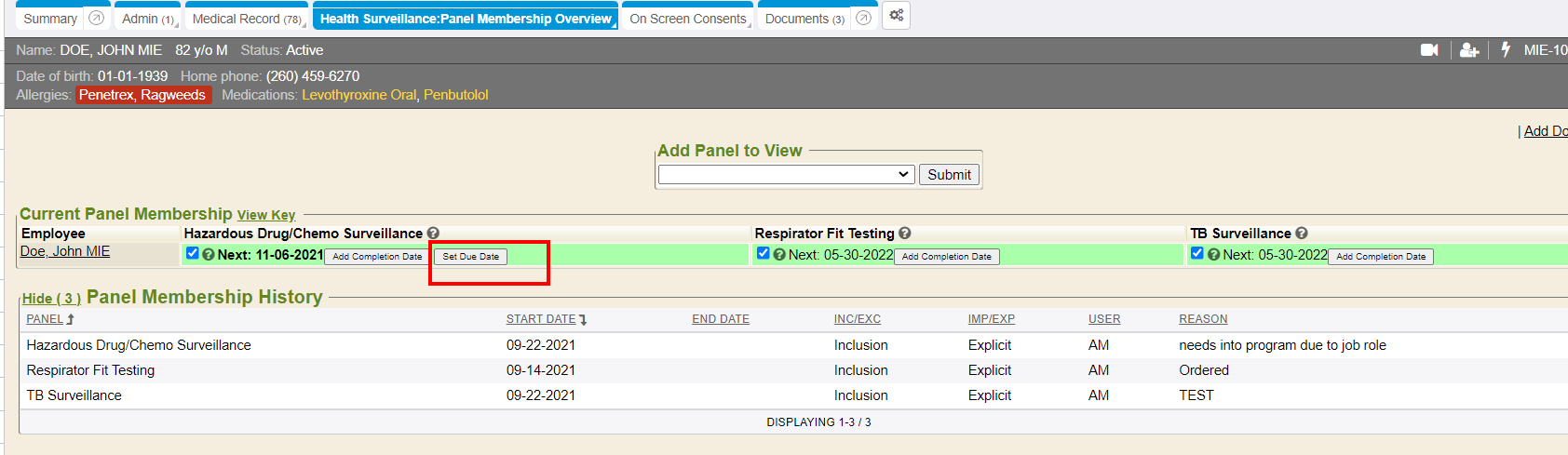Click help icon next to TB Surveillance header
Image resolution: width=1568 pixels, height=455 pixels.
coord(1302,234)
